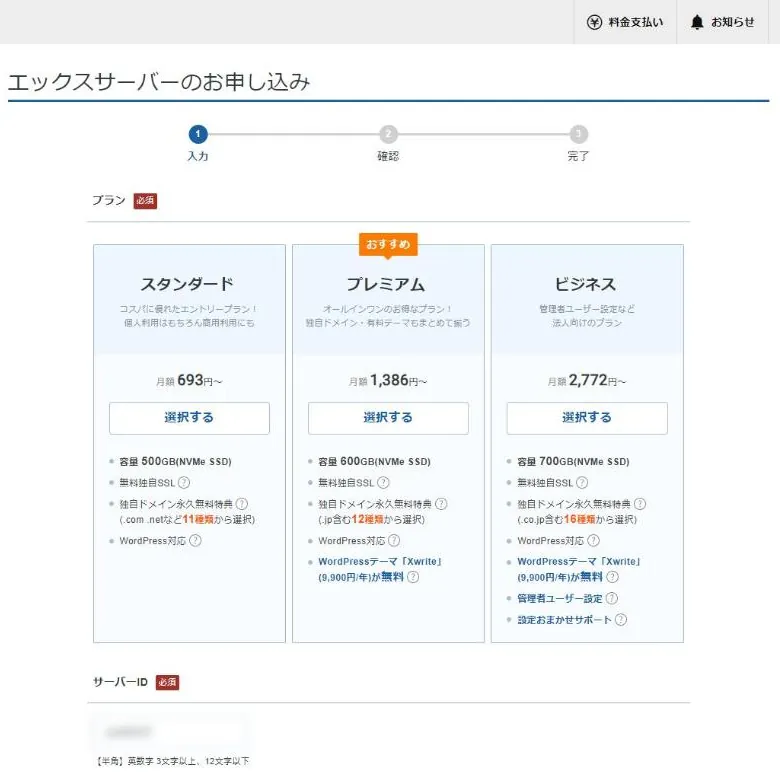Click help icon beside Xwrite theme in ビジネス

612,577
